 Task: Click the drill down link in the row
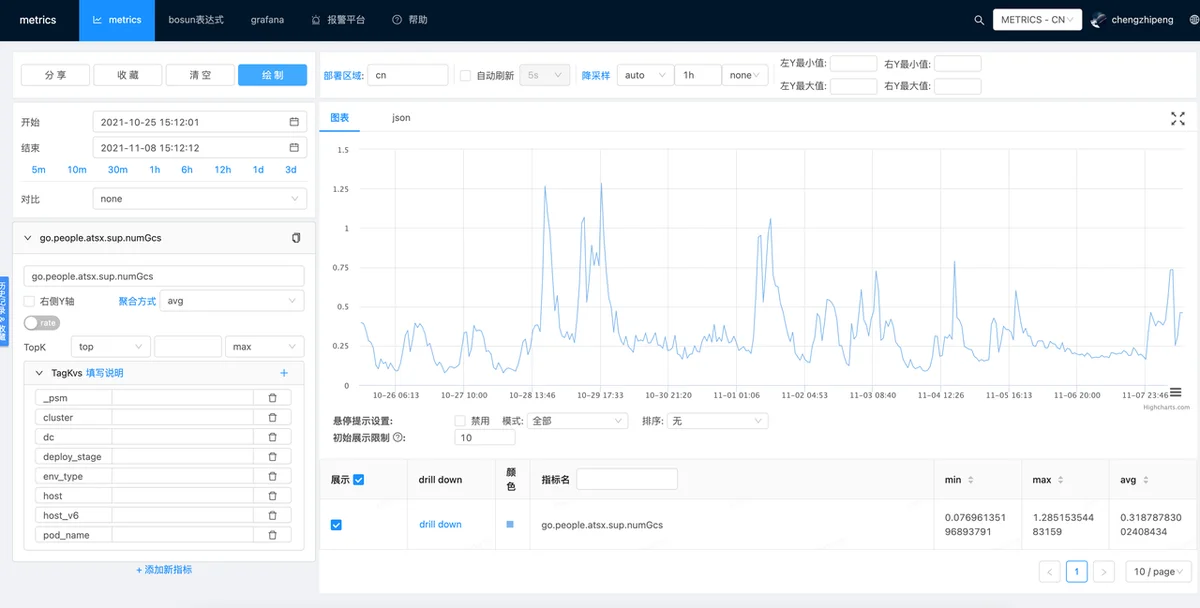tap(440, 525)
